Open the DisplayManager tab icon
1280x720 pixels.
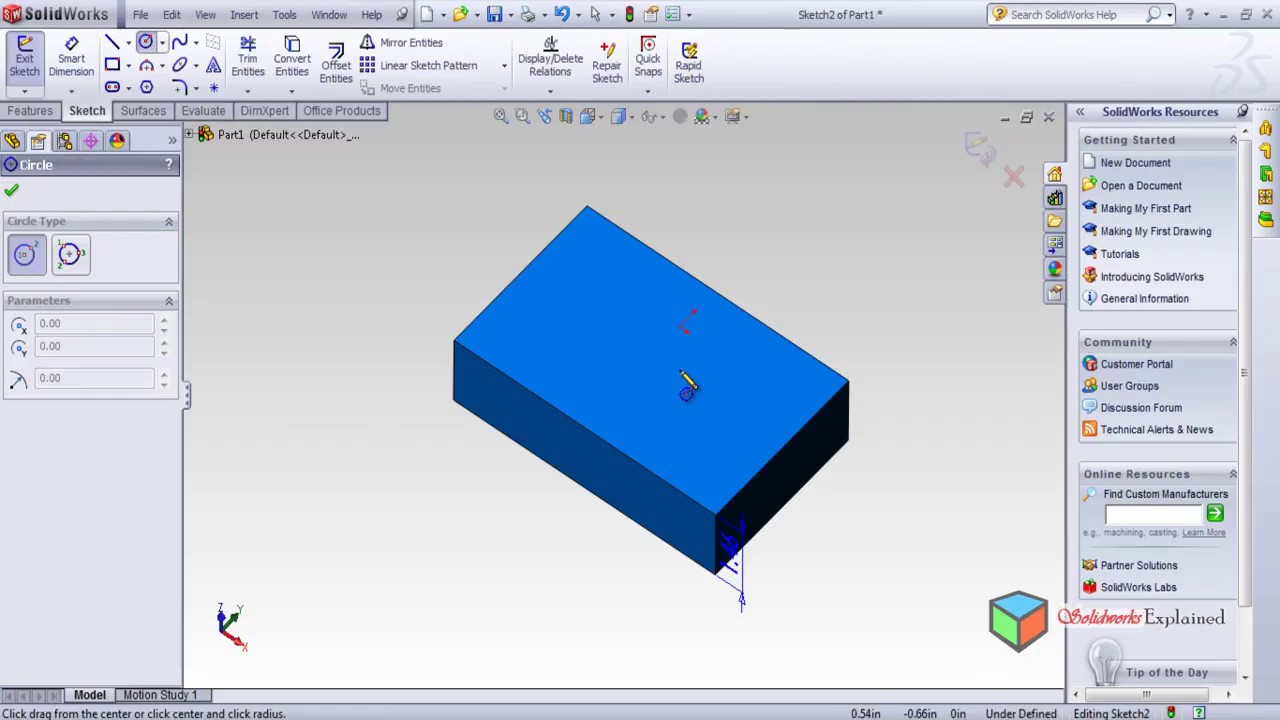(116, 141)
